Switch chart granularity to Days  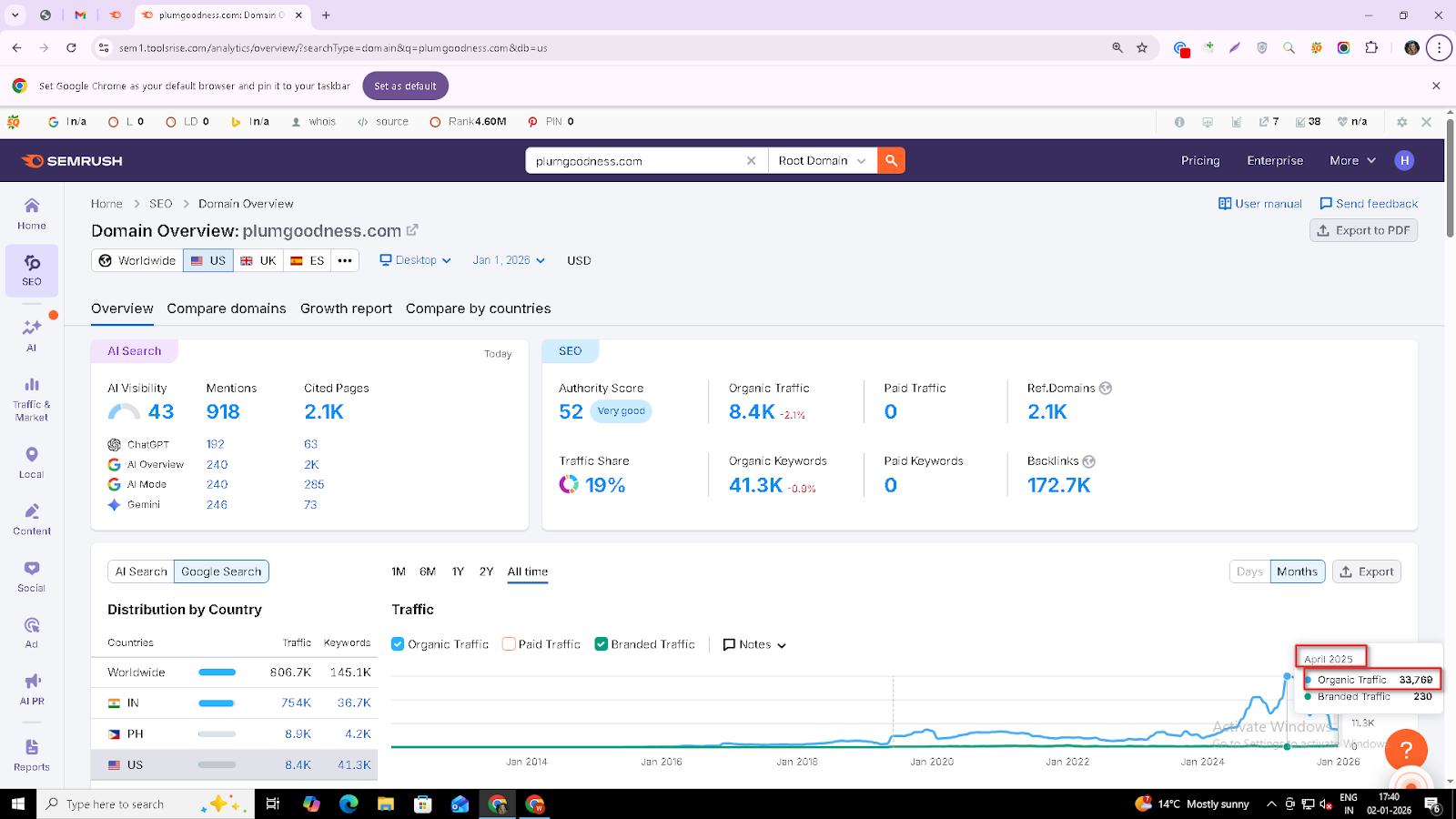pos(1249,571)
